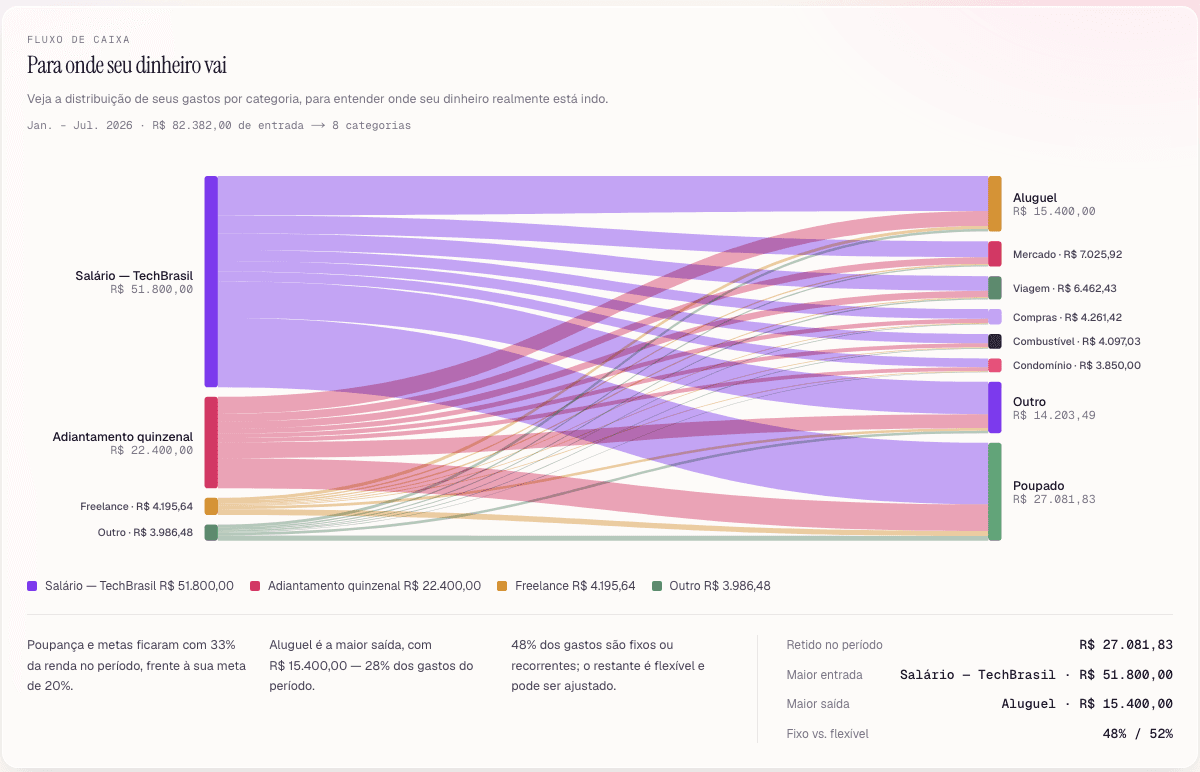Screen dimensions: 1200x772
Task: Click the purple Salário — TechBrasil source node bar
Action: [x=211, y=281]
